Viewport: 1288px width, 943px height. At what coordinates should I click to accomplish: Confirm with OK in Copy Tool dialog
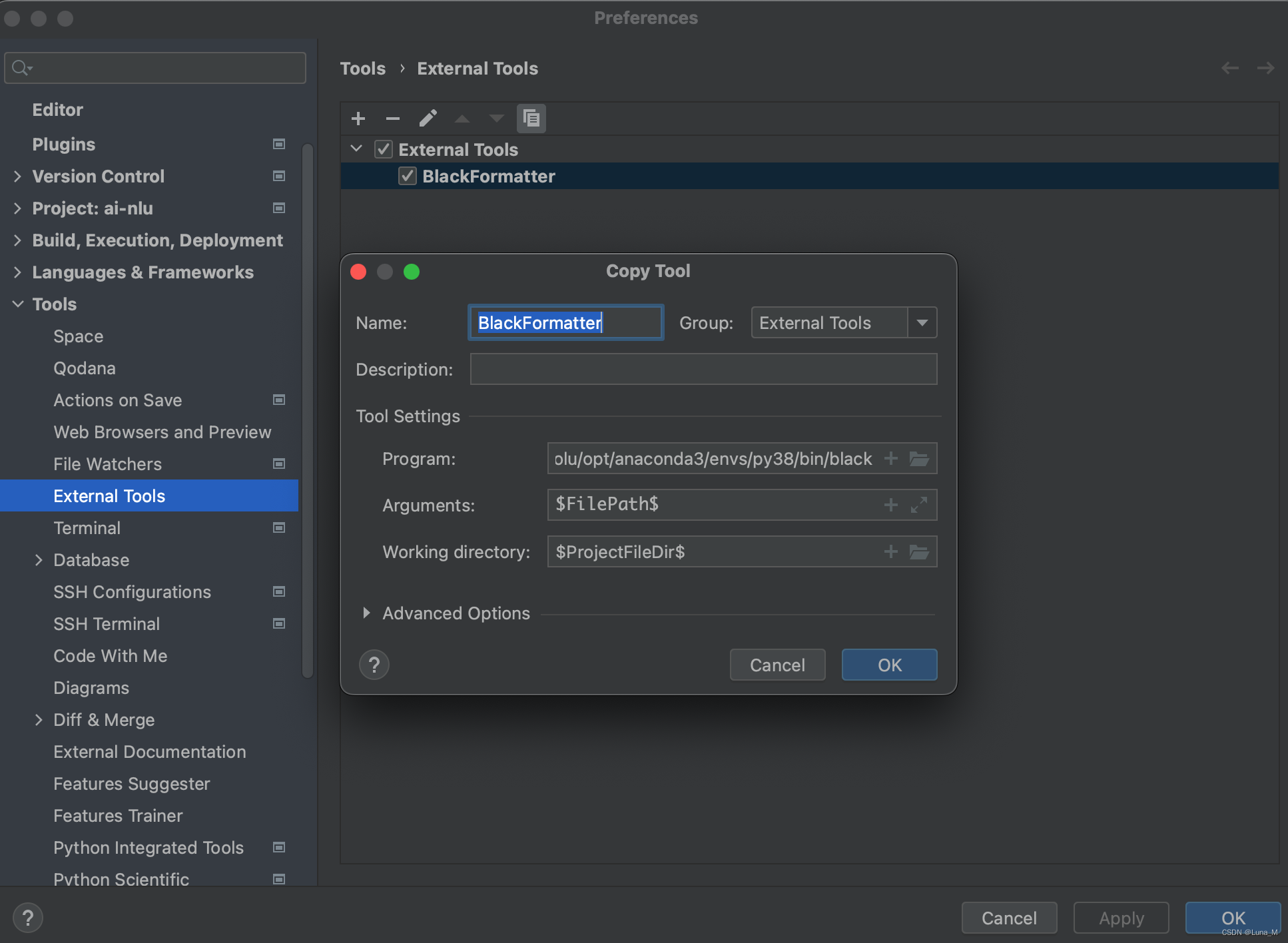889,664
